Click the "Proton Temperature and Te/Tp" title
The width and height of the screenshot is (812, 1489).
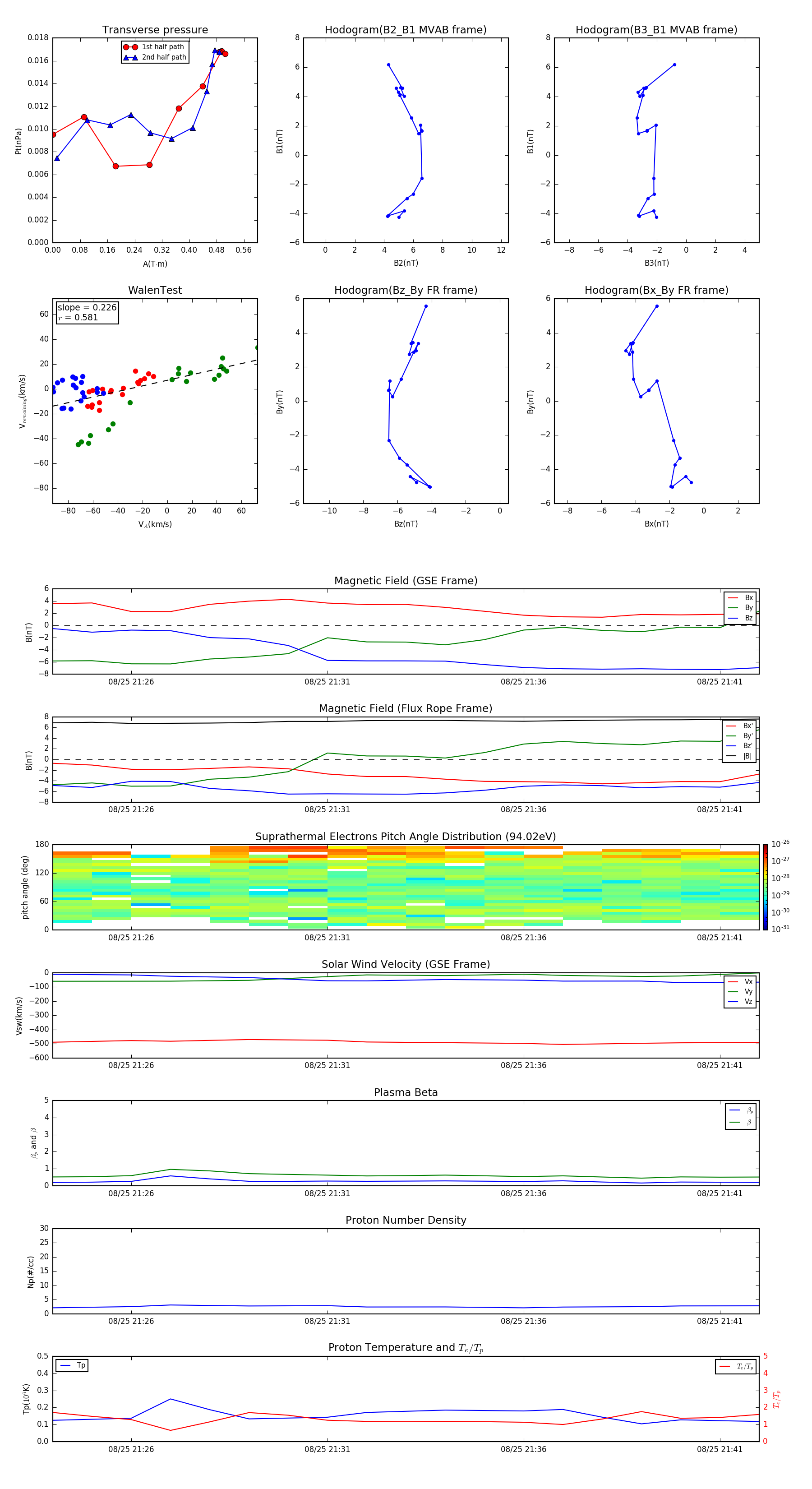pos(406,1348)
